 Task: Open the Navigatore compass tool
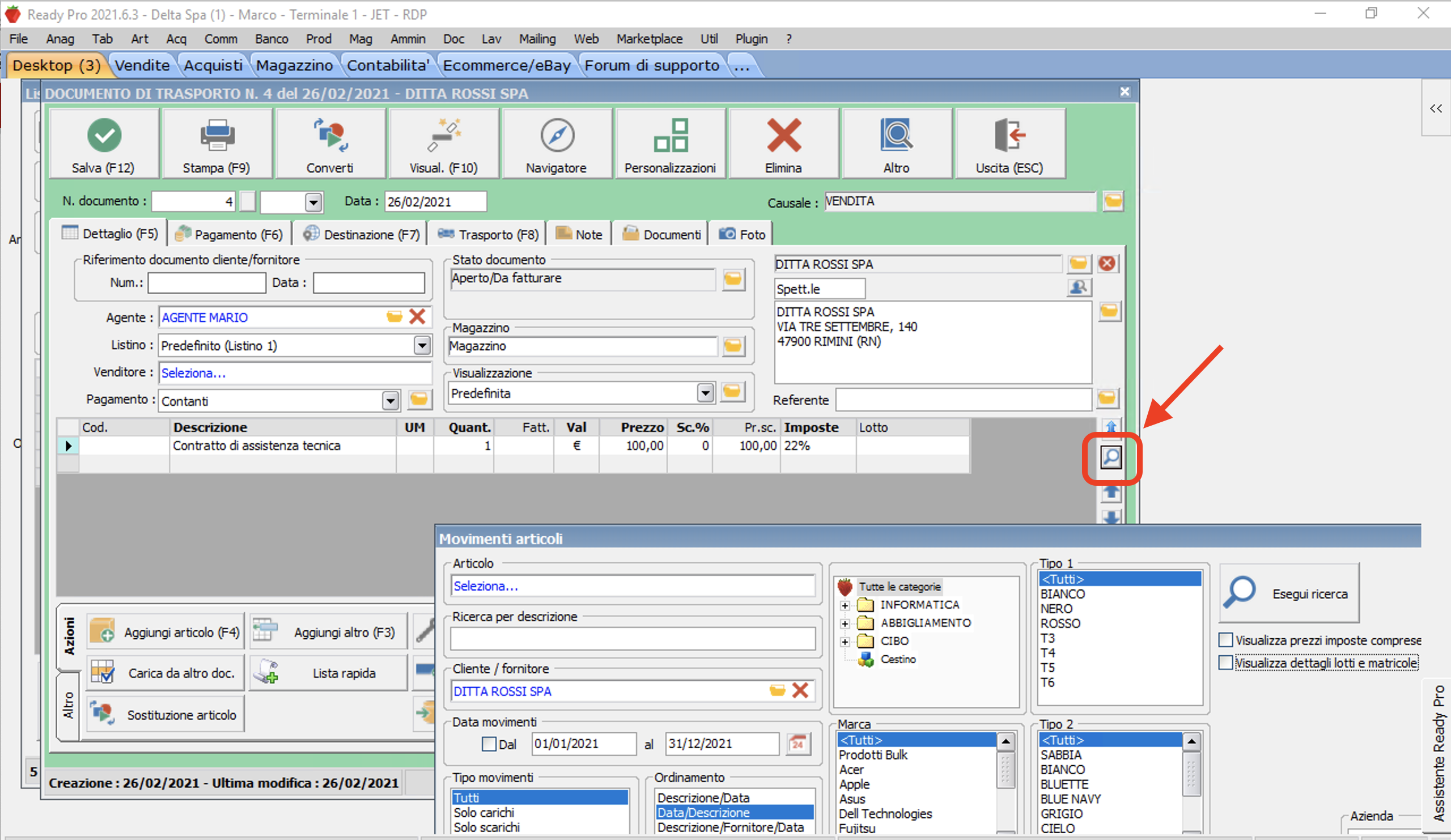click(557, 143)
